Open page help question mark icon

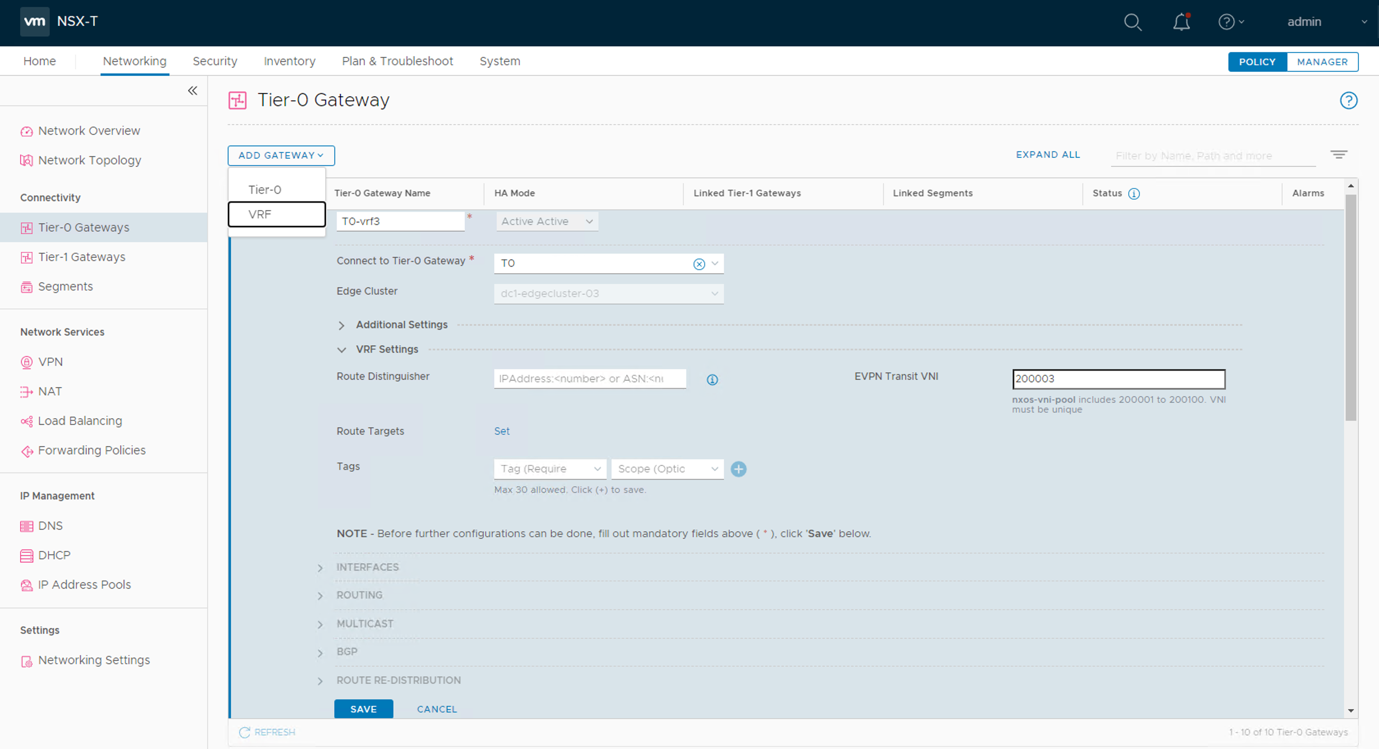[1348, 100]
